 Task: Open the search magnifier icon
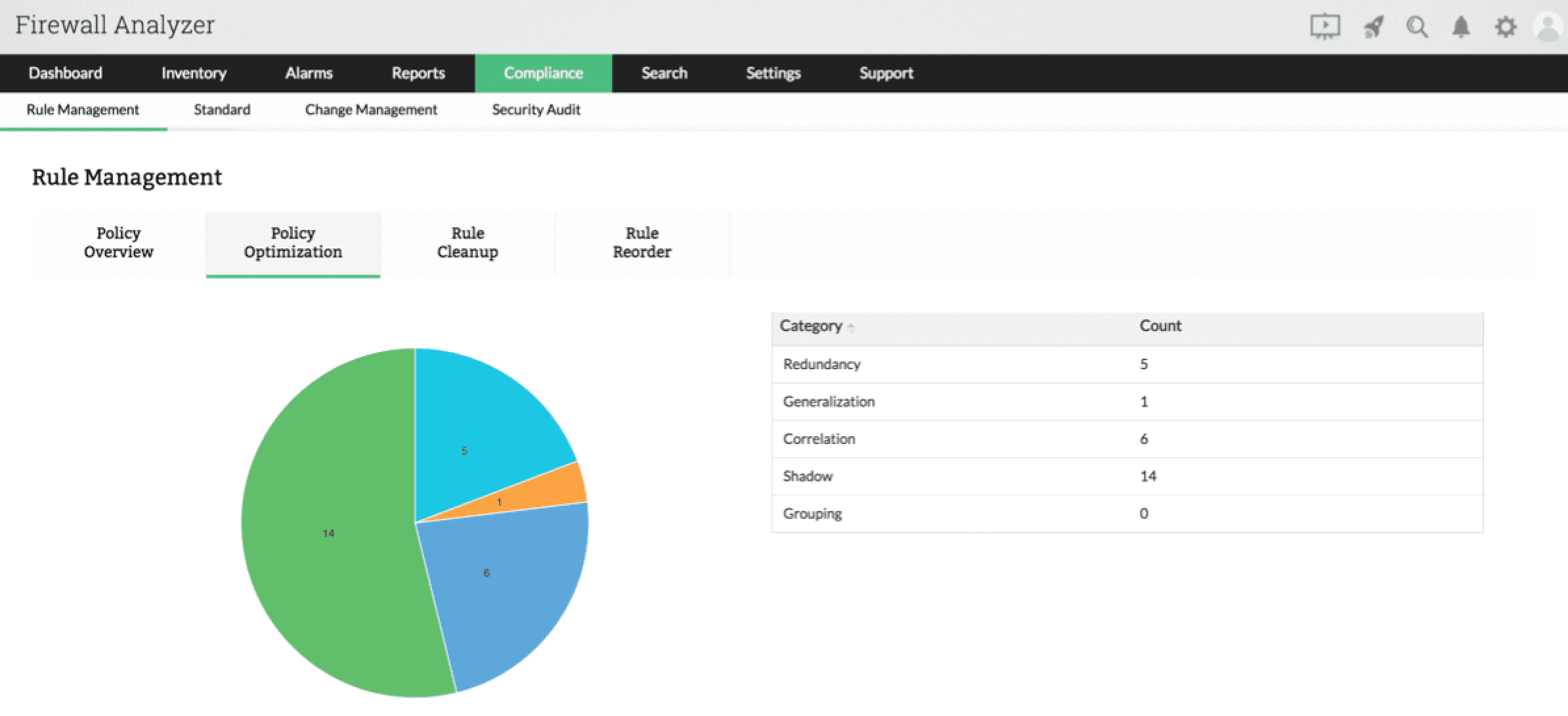(1416, 27)
